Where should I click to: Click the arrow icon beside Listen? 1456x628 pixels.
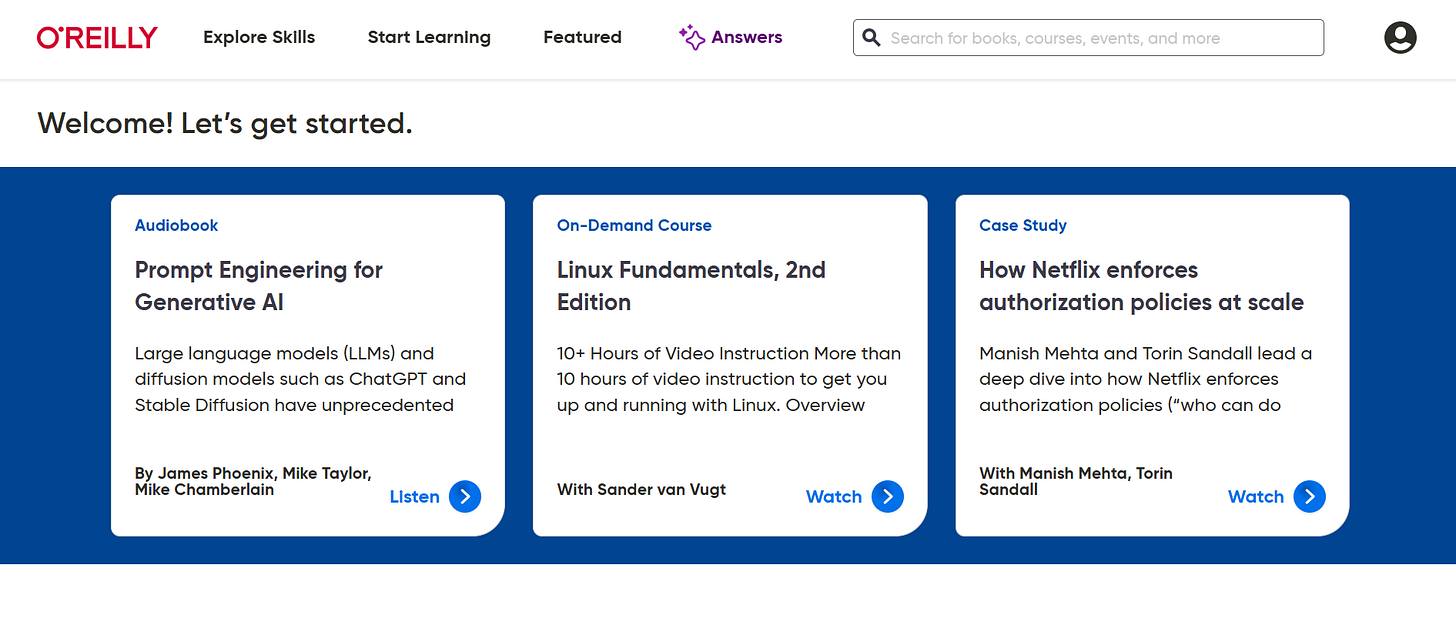(465, 497)
